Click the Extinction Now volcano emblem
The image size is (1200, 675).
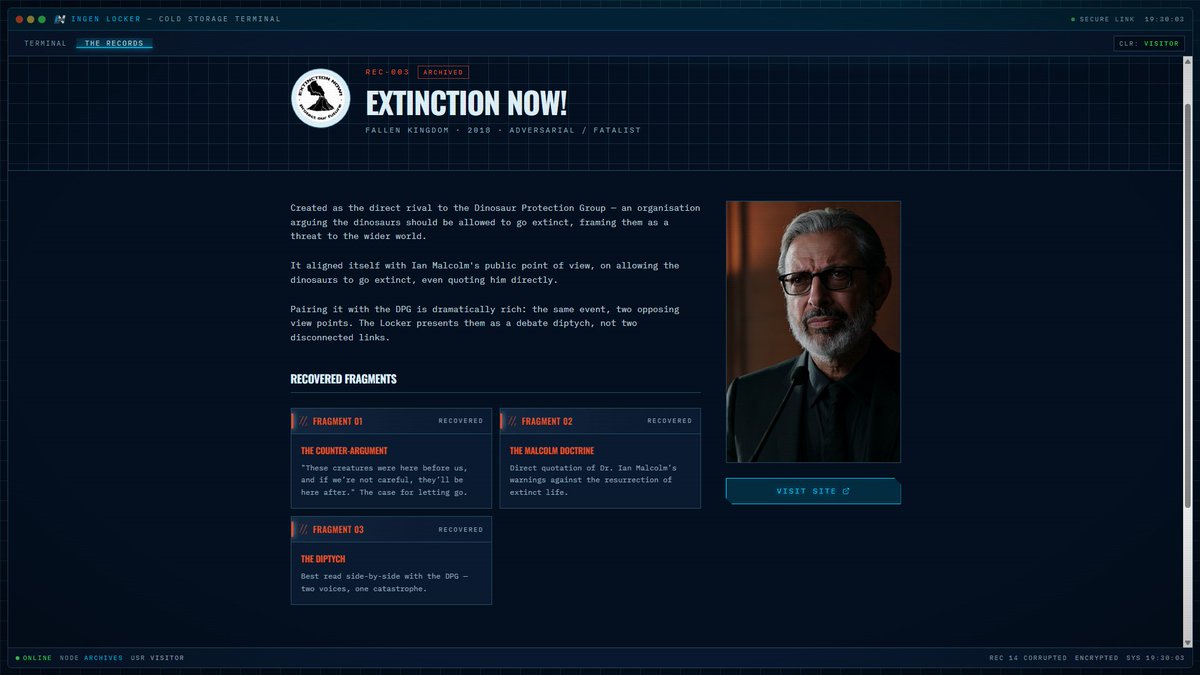320,98
